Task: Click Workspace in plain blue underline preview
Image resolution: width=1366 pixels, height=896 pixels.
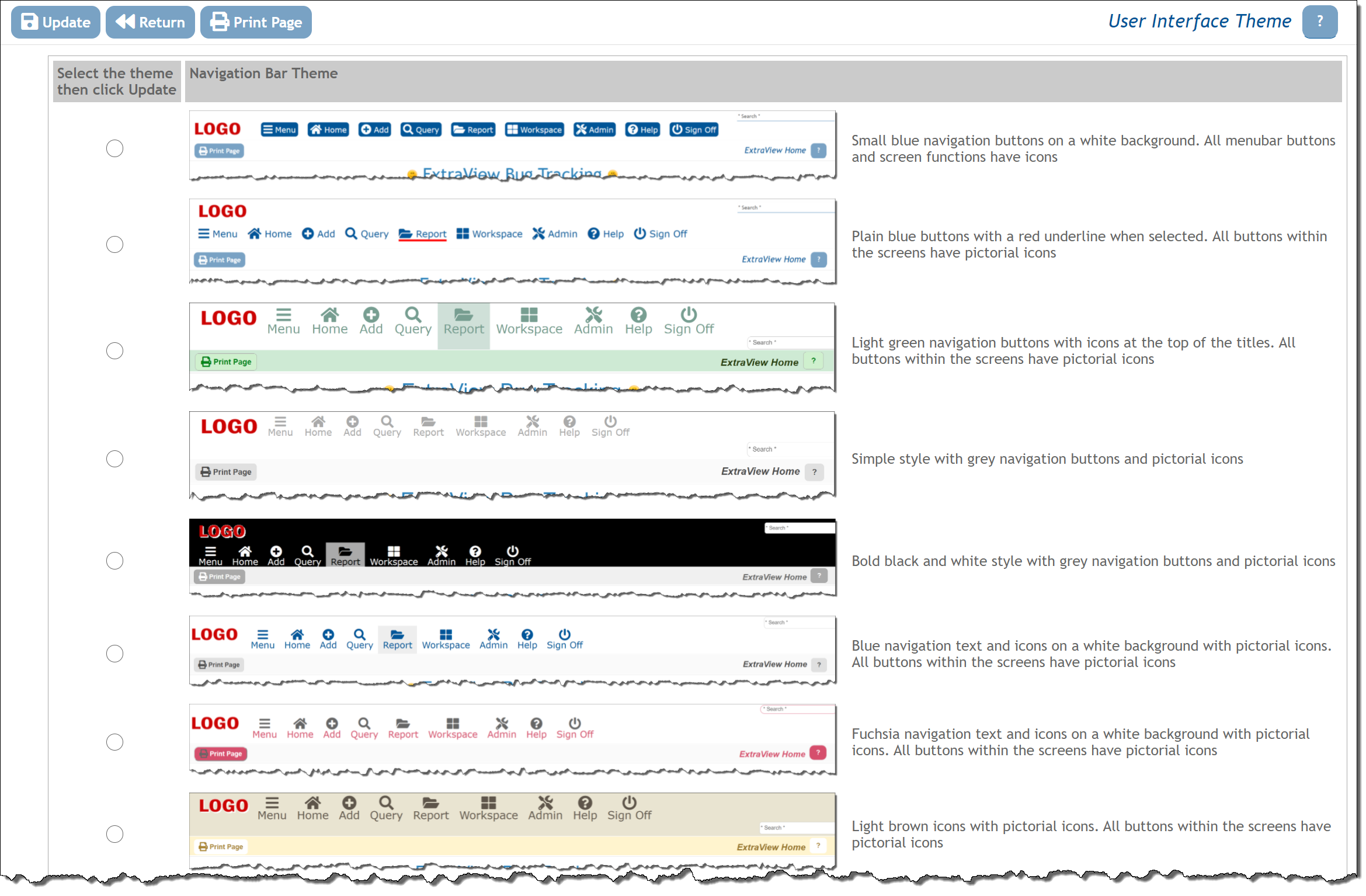Action: click(489, 234)
